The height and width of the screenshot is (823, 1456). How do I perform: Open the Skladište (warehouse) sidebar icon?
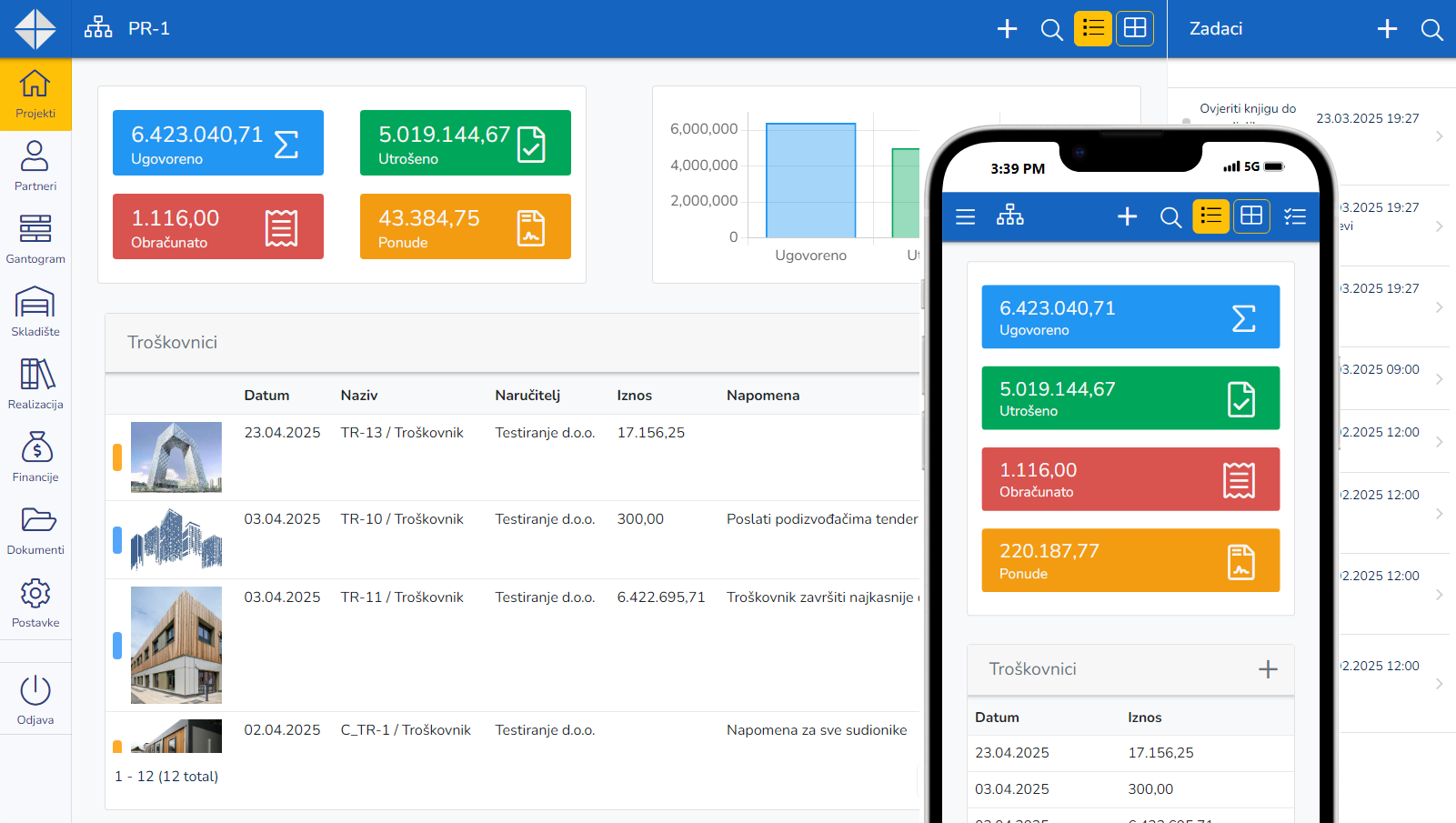(x=35, y=311)
